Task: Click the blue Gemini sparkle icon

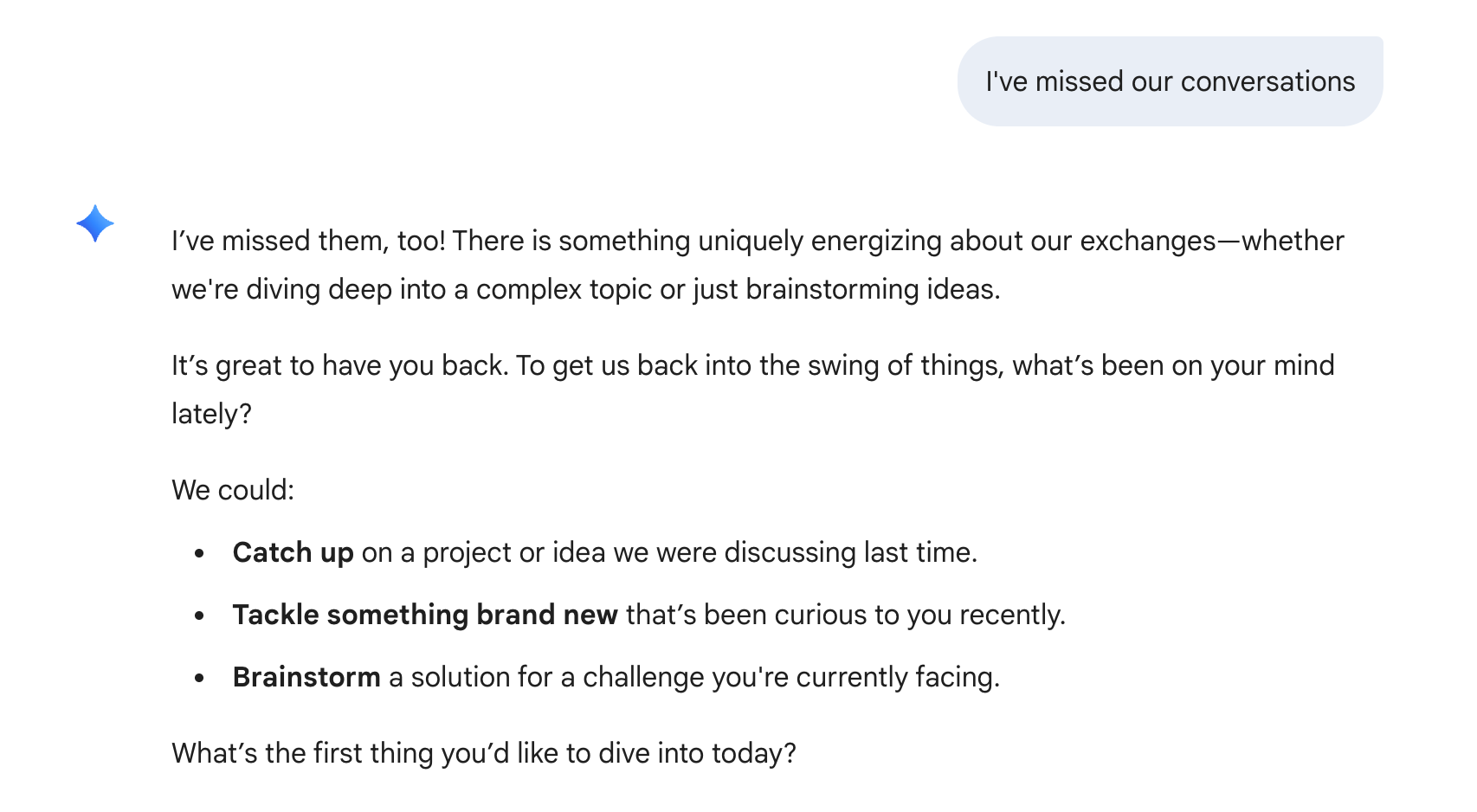Action: tap(95, 223)
